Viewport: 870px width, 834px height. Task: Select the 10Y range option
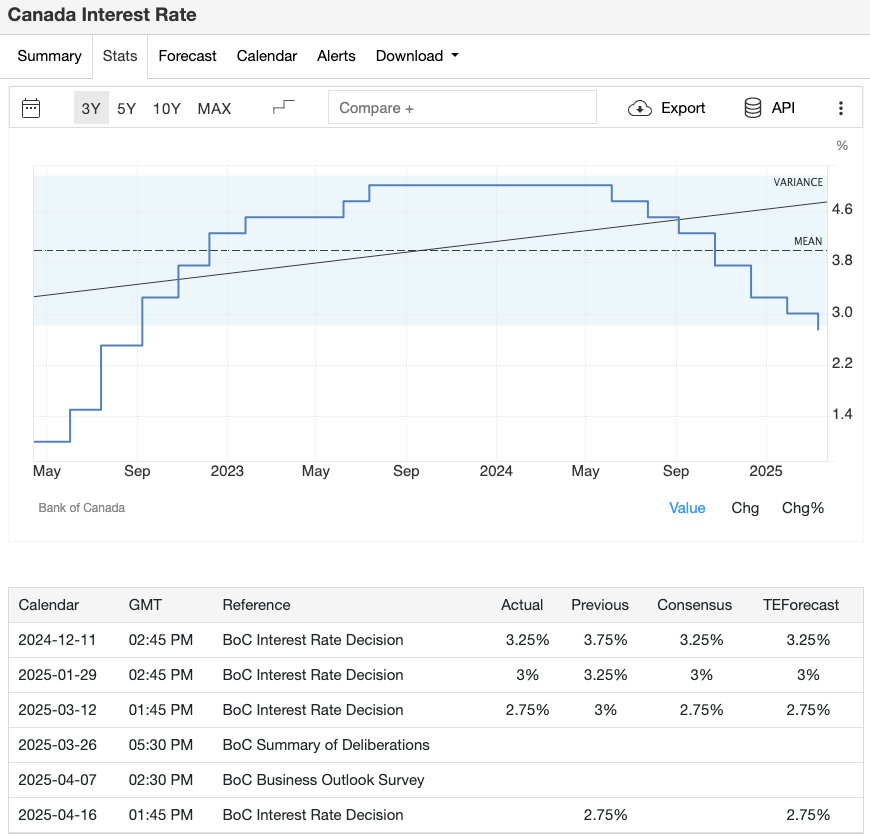pos(167,108)
